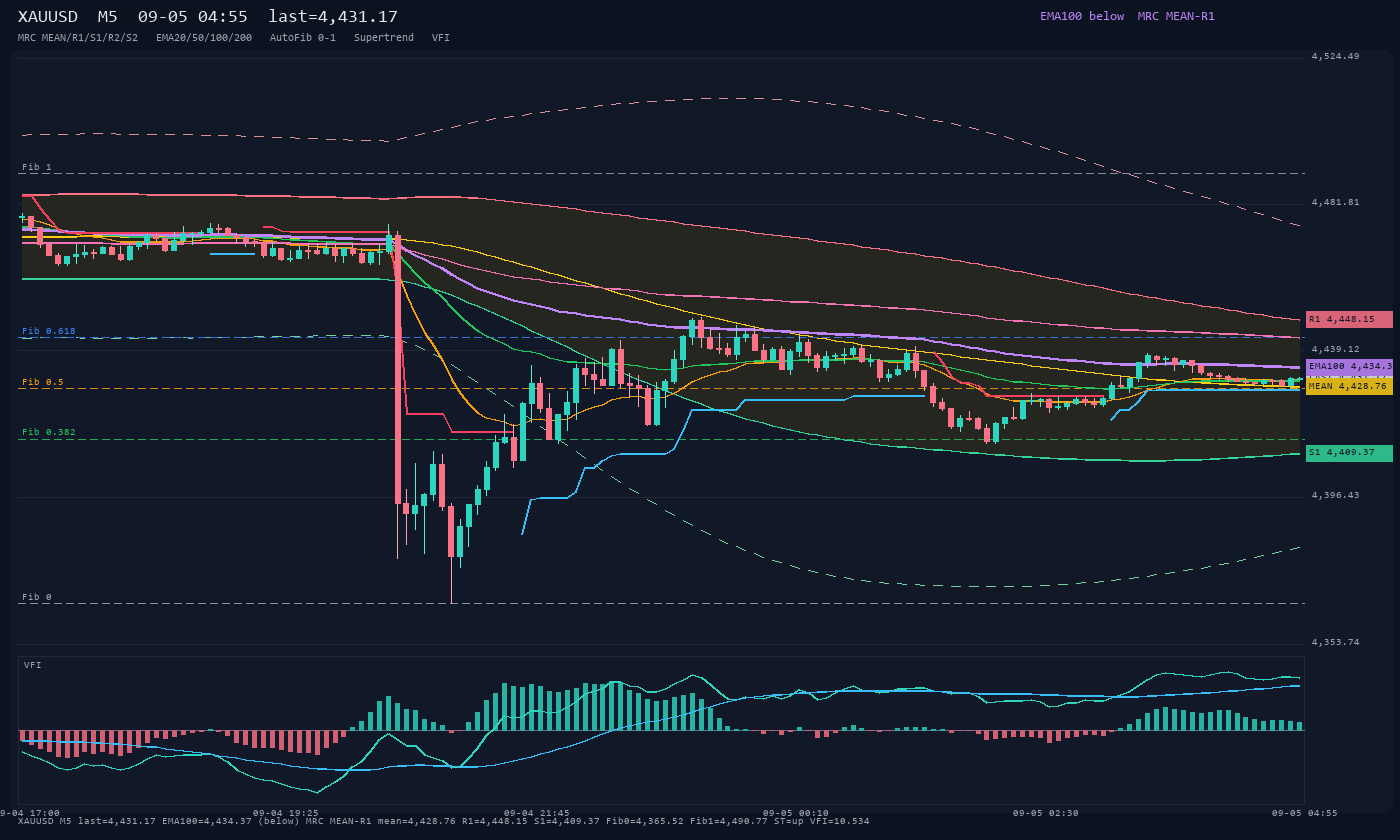
Task: Click the R1 4,448.15 price tag
Action: click(1349, 319)
